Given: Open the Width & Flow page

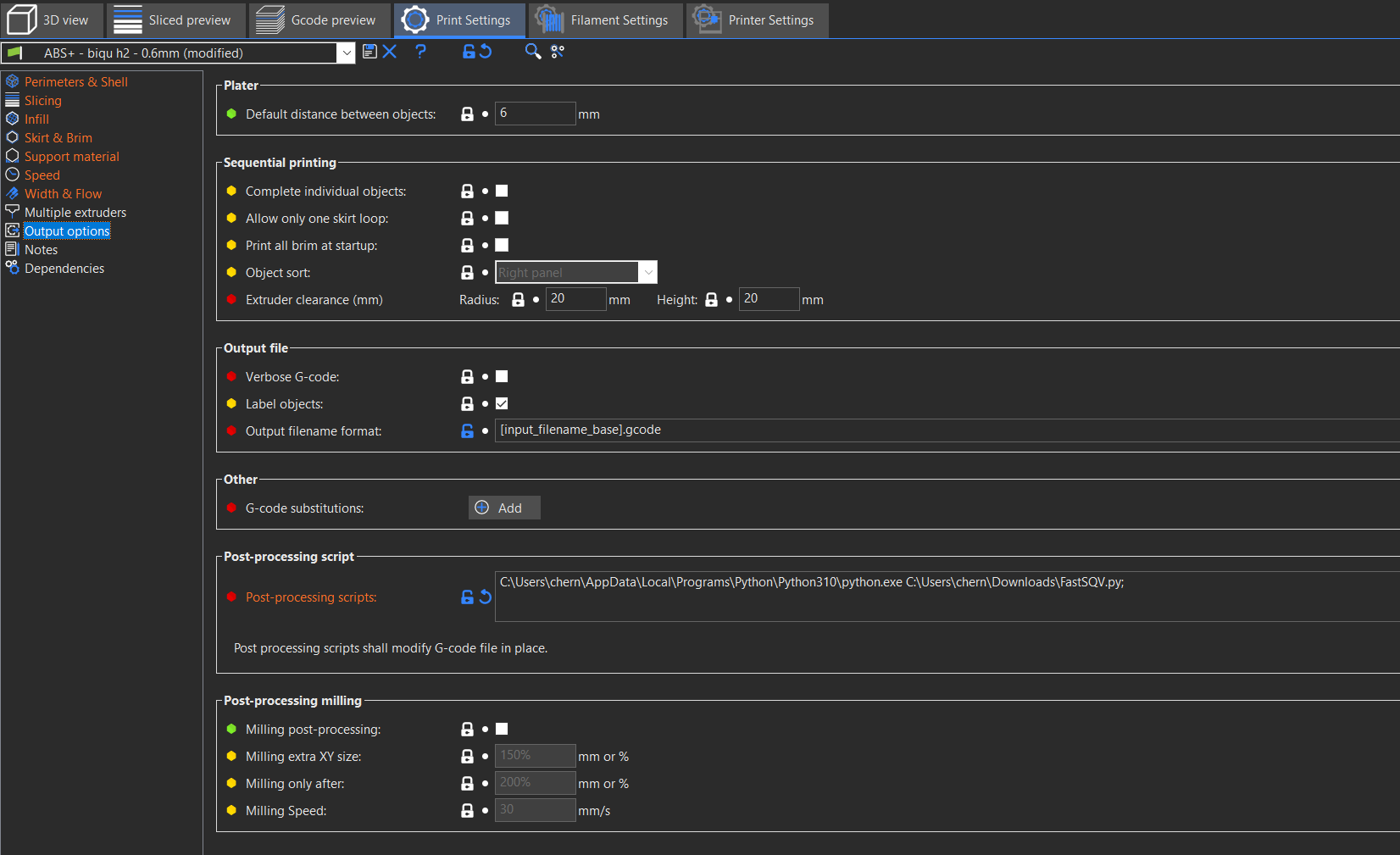Looking at the screenshot, I should [x=63, y=194].
